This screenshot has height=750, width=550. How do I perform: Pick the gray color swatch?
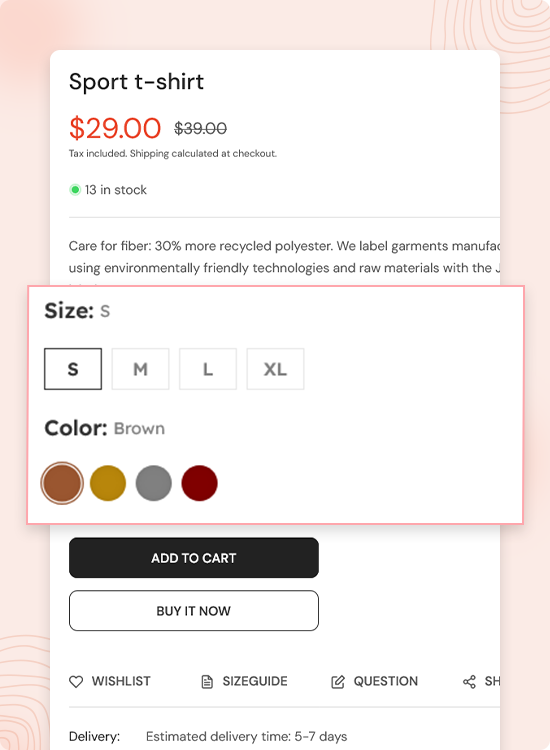(x=154, y=483)
